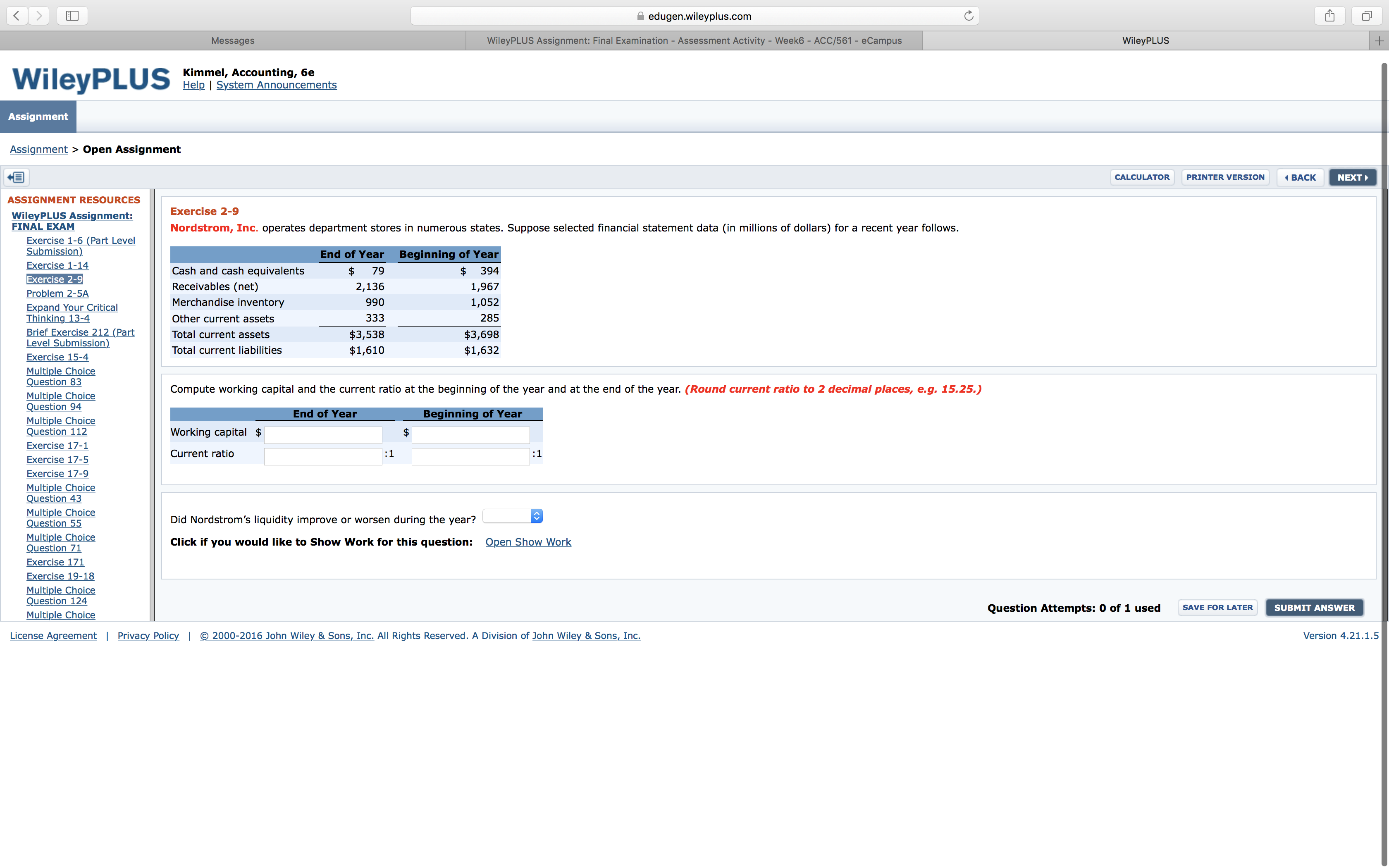Screen dimensions: 1389x868
Task: Click Beginning of Year current ratio field
Action: point(471,456)
